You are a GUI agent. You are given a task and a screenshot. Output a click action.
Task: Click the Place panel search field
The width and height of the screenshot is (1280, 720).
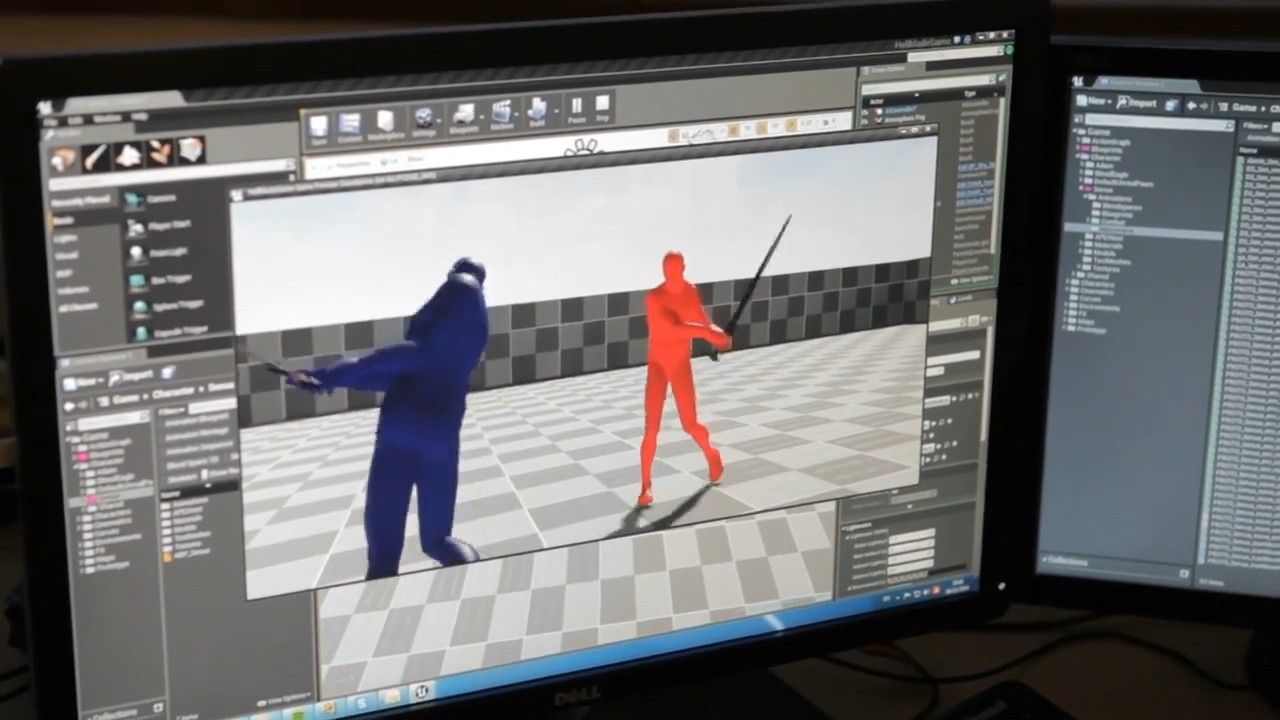172,178
